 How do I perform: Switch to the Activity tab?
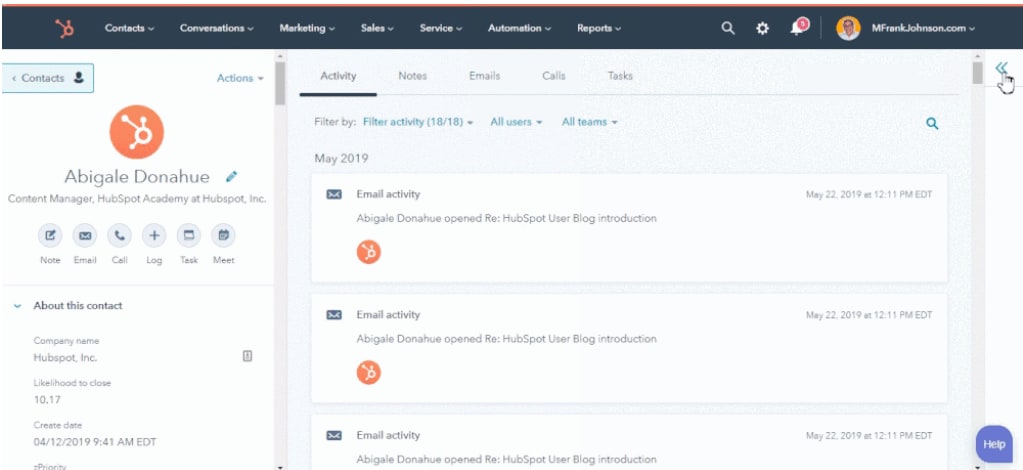point(338,76)
